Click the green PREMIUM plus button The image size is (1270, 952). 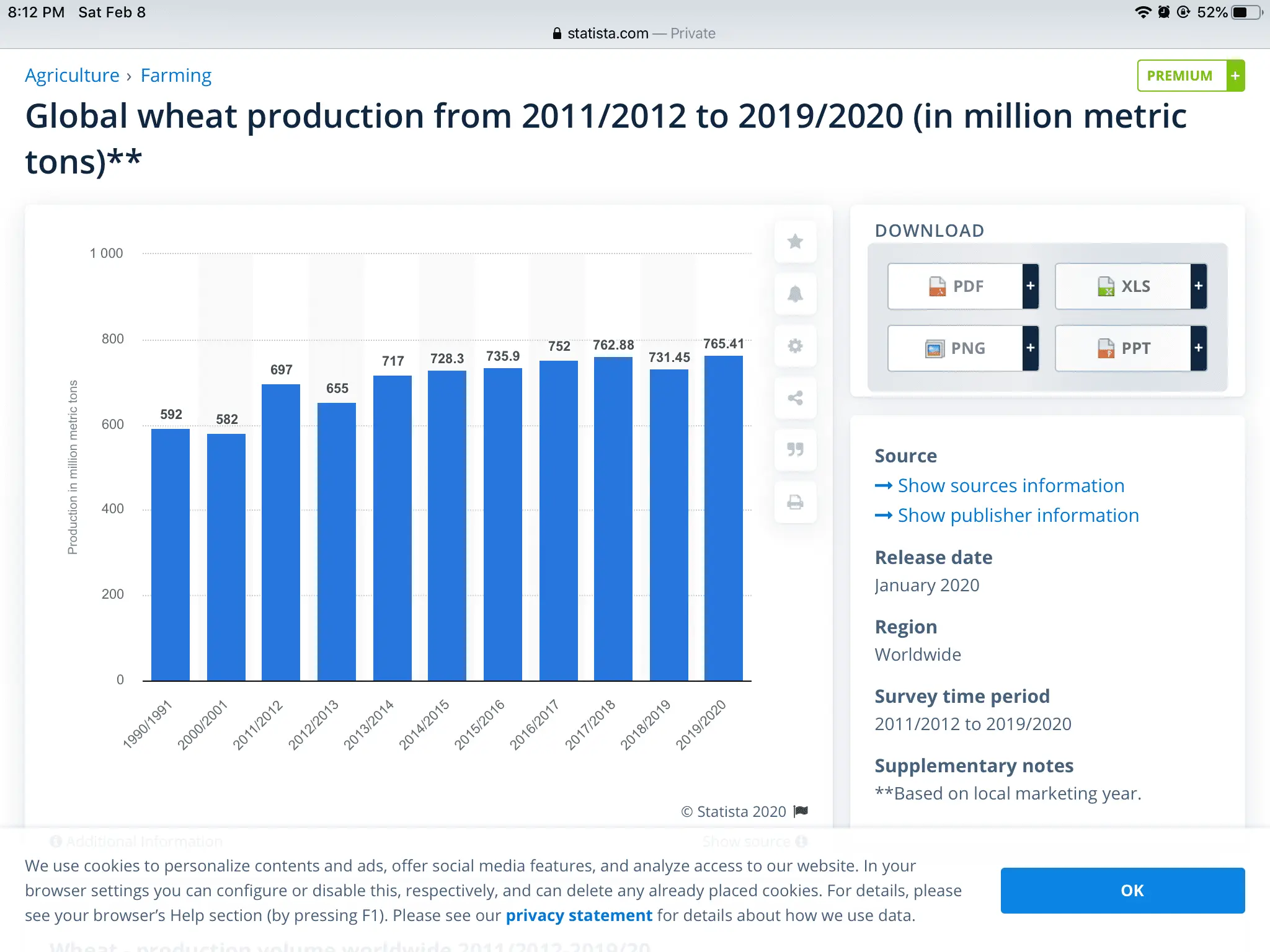tap(1235, 76)
